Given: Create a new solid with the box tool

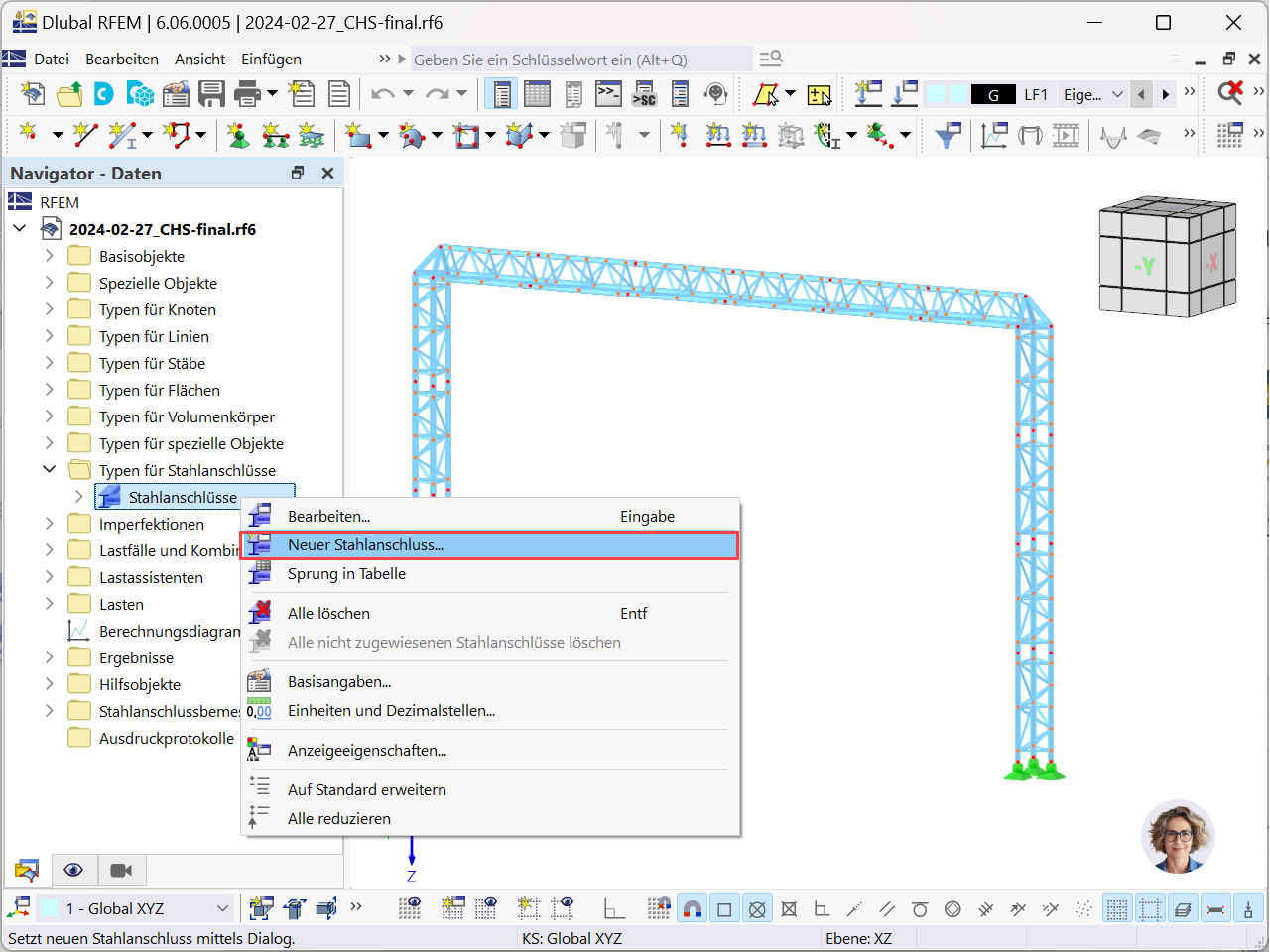Looking at the screenshot, I should point(519,134).
